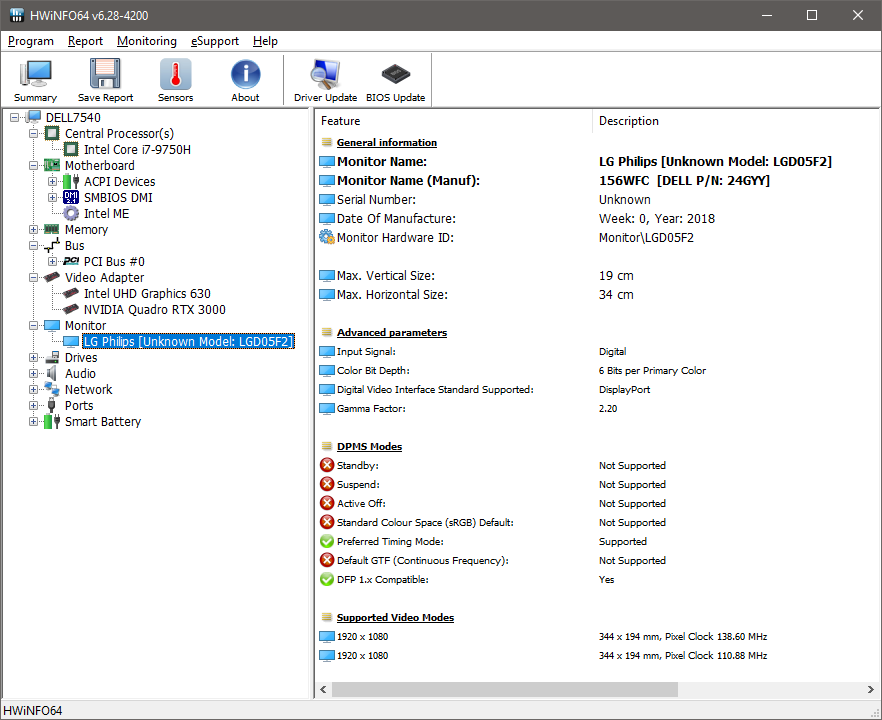Viewport: 882px width, 720px height.
Task: Click the Monitor Hardware ID gear icon
Action: tap(327, 237)
